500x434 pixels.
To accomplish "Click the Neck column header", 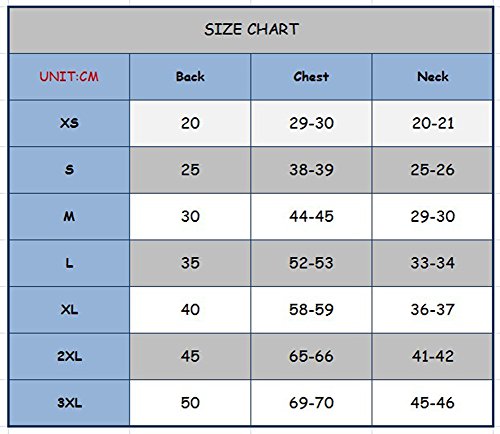I will [x=432, y=77].
